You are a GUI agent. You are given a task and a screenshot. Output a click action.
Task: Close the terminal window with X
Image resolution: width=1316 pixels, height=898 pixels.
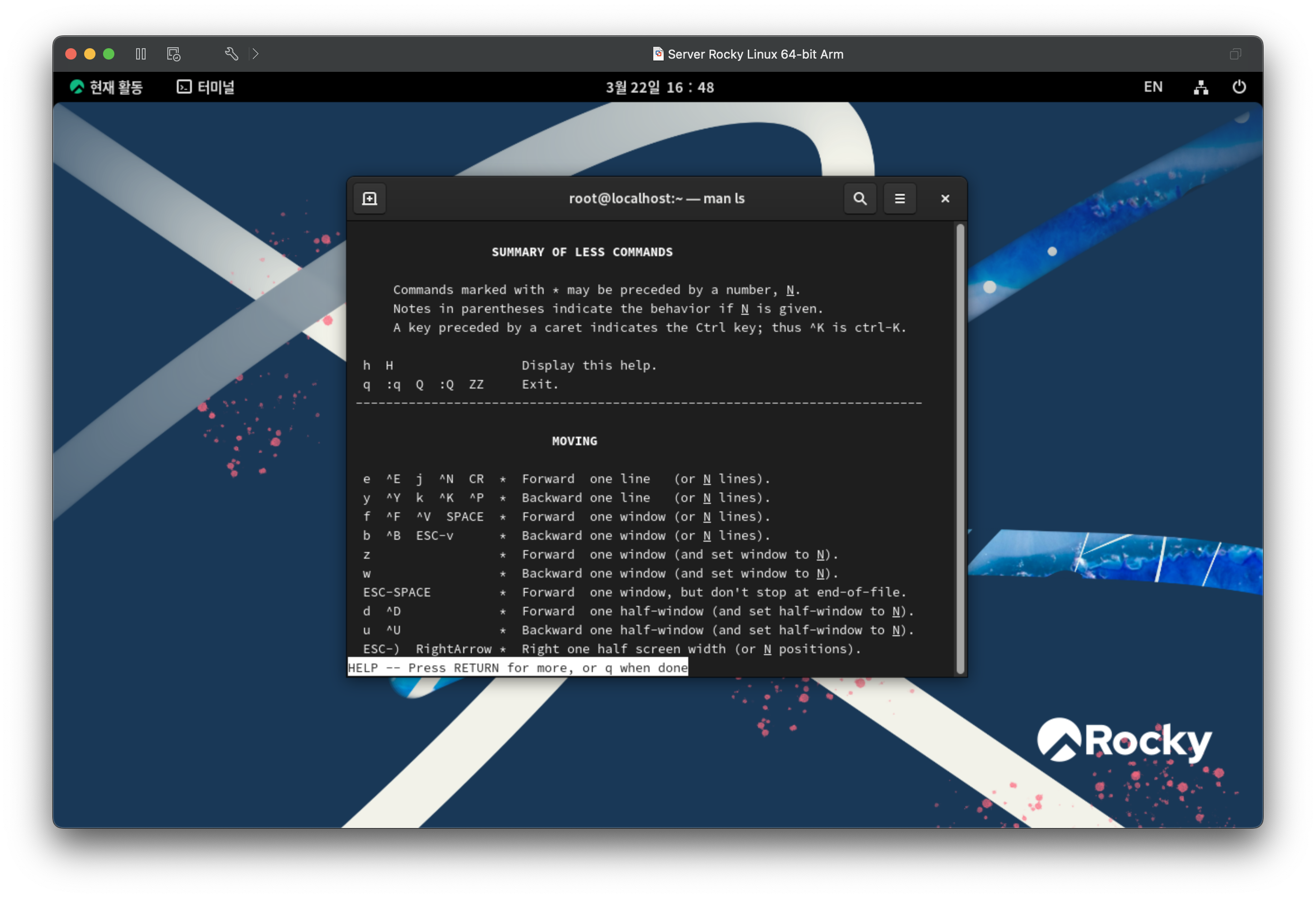click(x=944, y=199)
